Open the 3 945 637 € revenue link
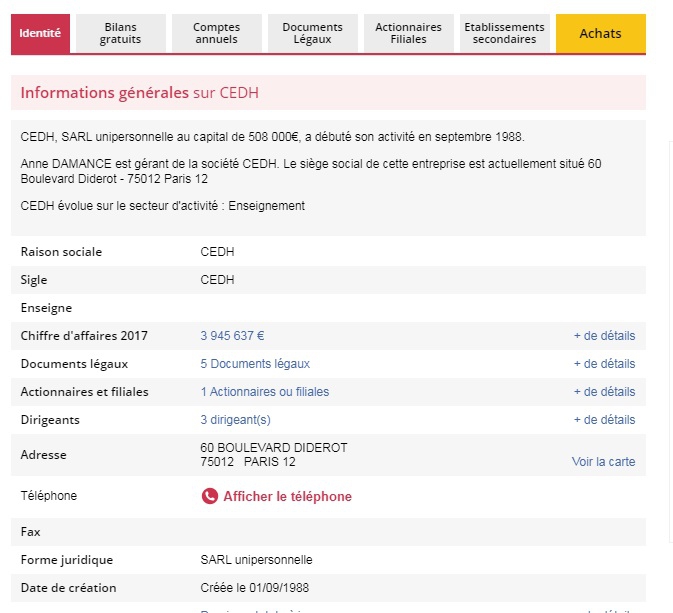The height and width of the screenshot is (613, 673). (232, 336)
